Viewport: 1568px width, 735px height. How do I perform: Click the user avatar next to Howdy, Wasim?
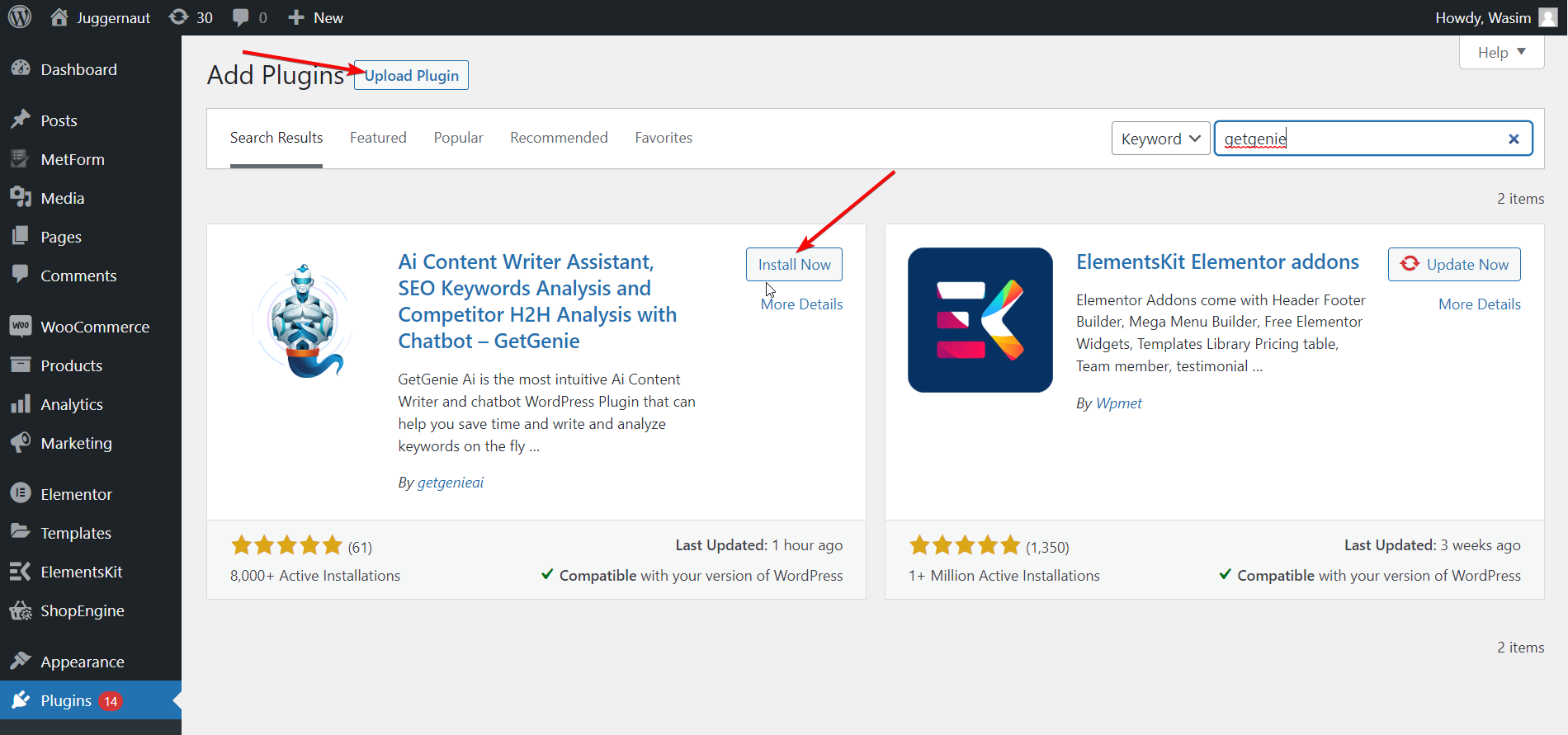1548,17
